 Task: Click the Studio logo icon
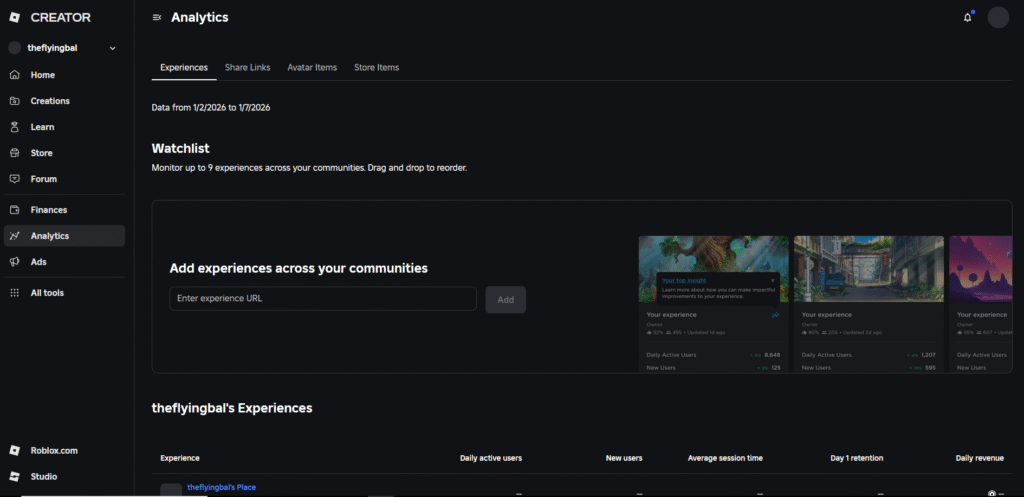pos(14,477)
